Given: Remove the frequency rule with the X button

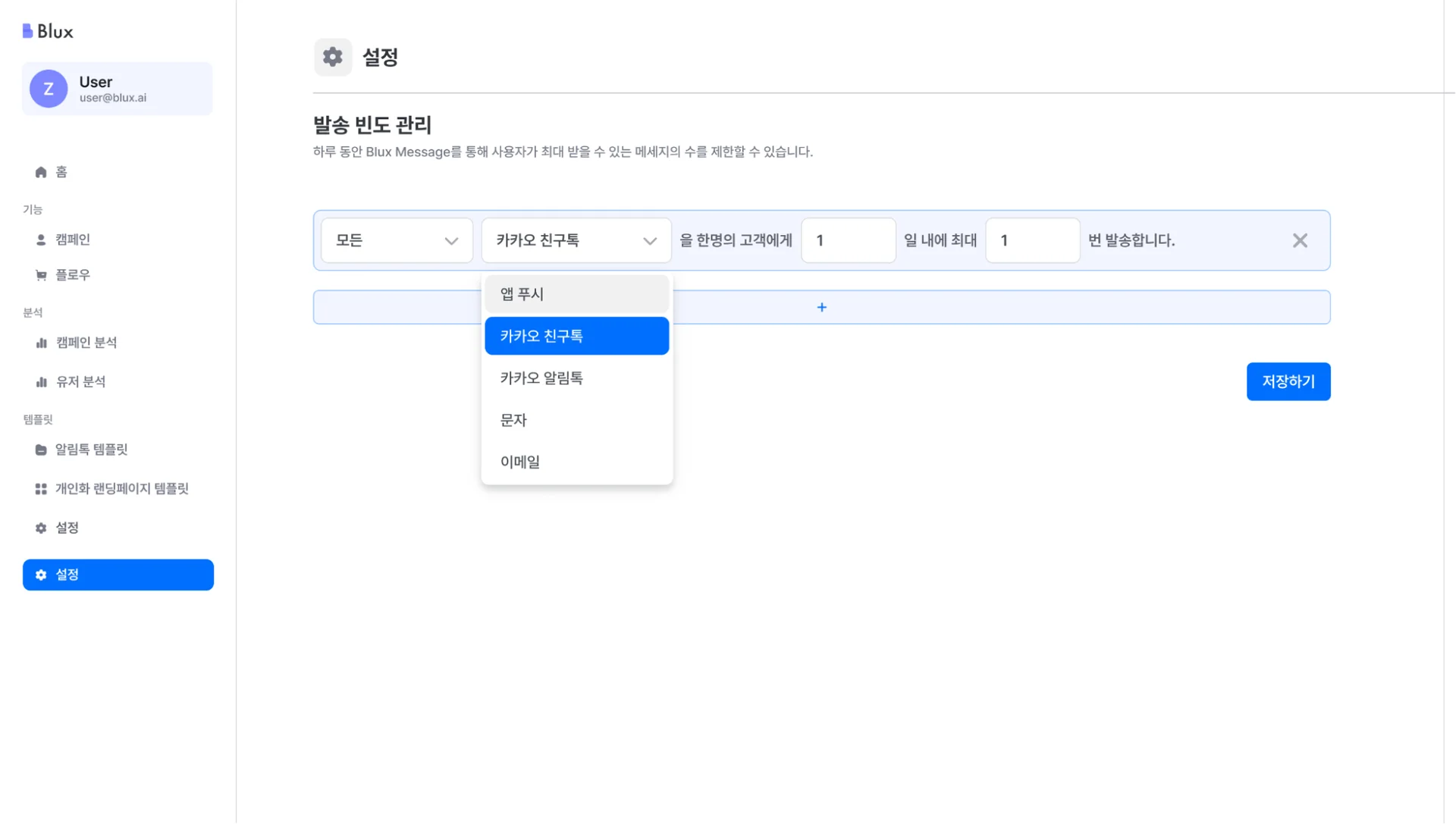Looking at the screenshot, I should pyautogui.click(x=1300, y=240).
